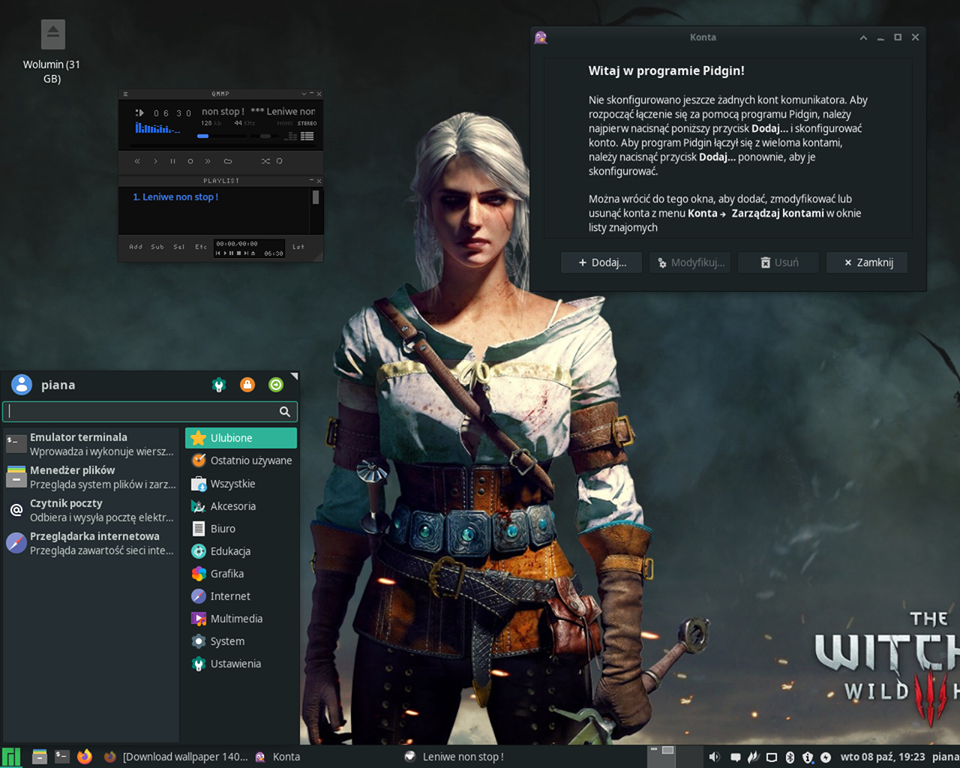Open the QMMP main menu icon

tap(125, 94)
